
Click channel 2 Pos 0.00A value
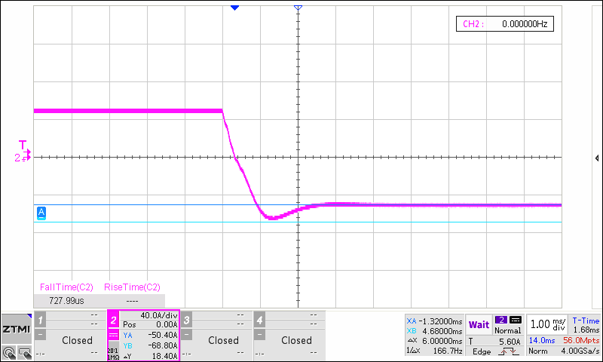click(x=167, y=325)
